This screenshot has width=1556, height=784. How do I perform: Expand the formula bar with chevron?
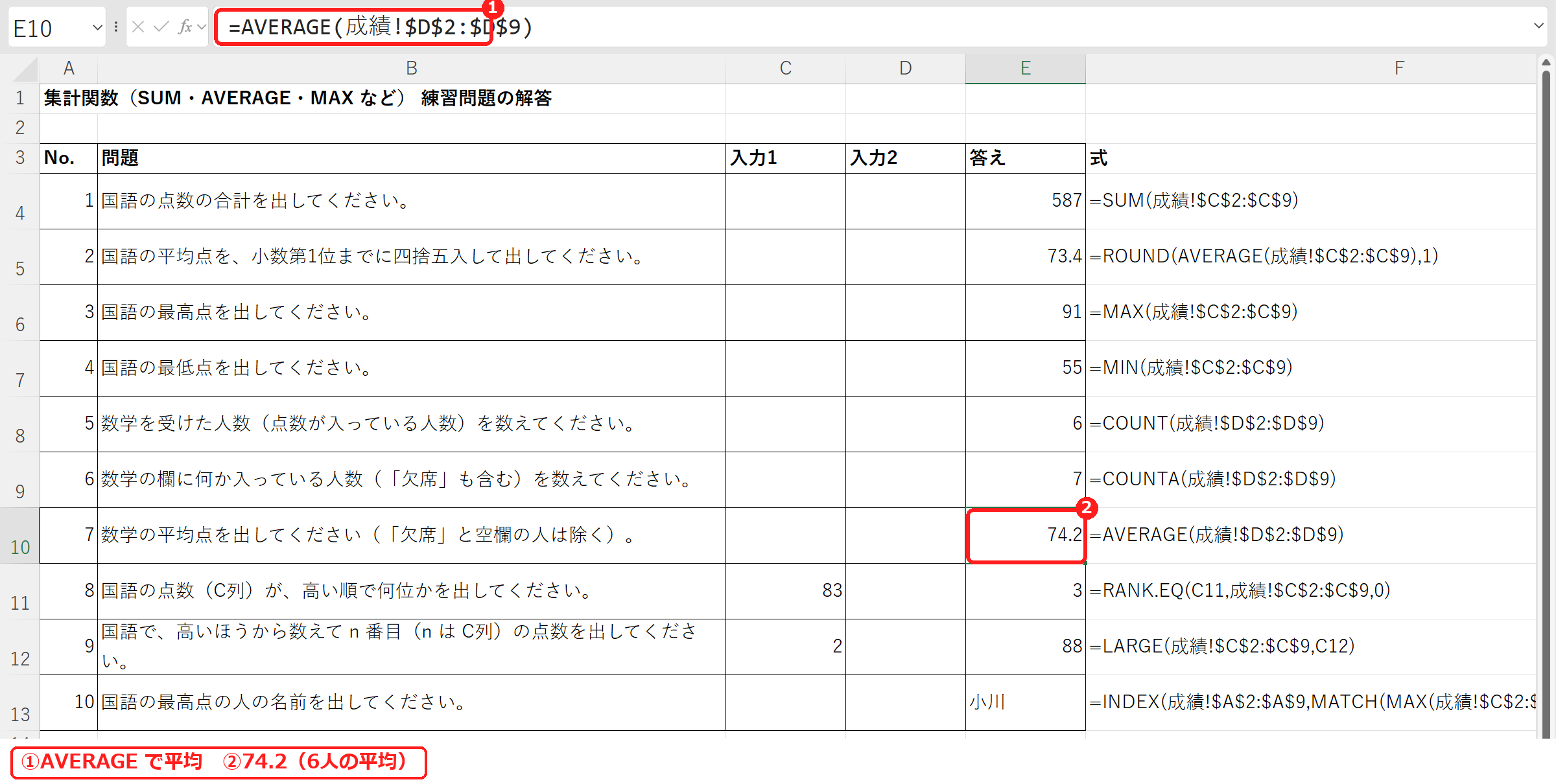point(1538,27)
